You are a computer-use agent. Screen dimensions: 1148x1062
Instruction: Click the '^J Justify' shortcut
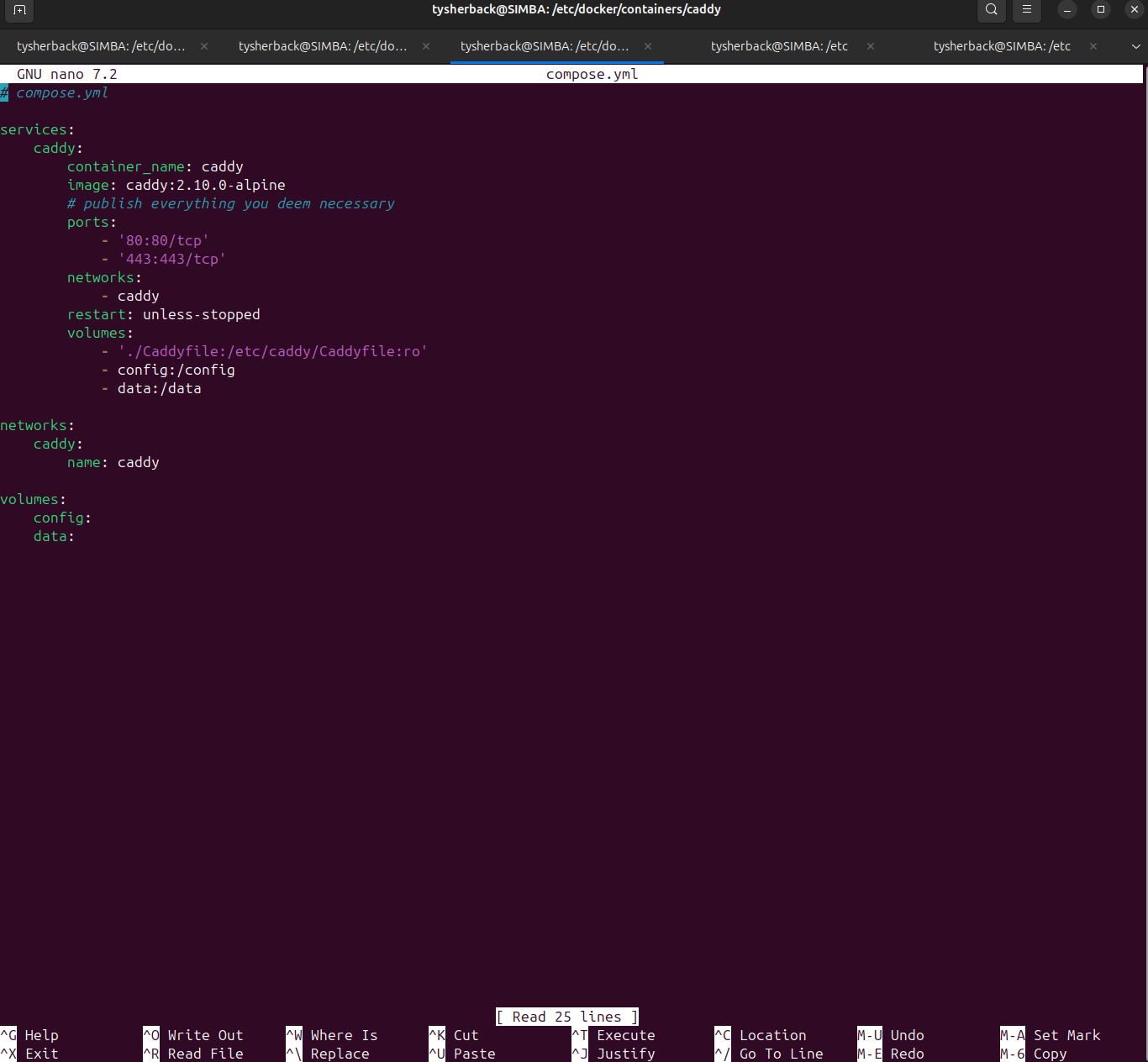(x=613, y=1054)
